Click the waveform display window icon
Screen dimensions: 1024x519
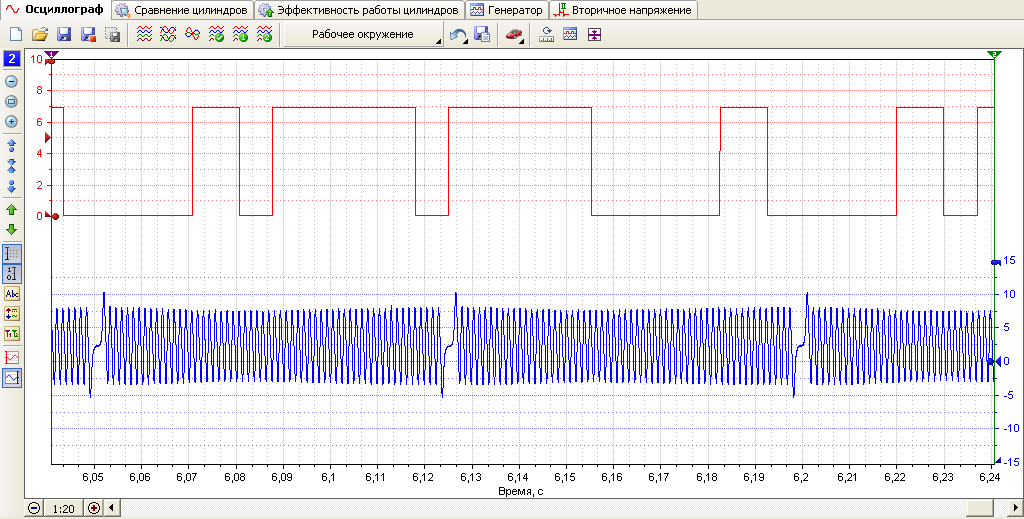tap(570, 35)
